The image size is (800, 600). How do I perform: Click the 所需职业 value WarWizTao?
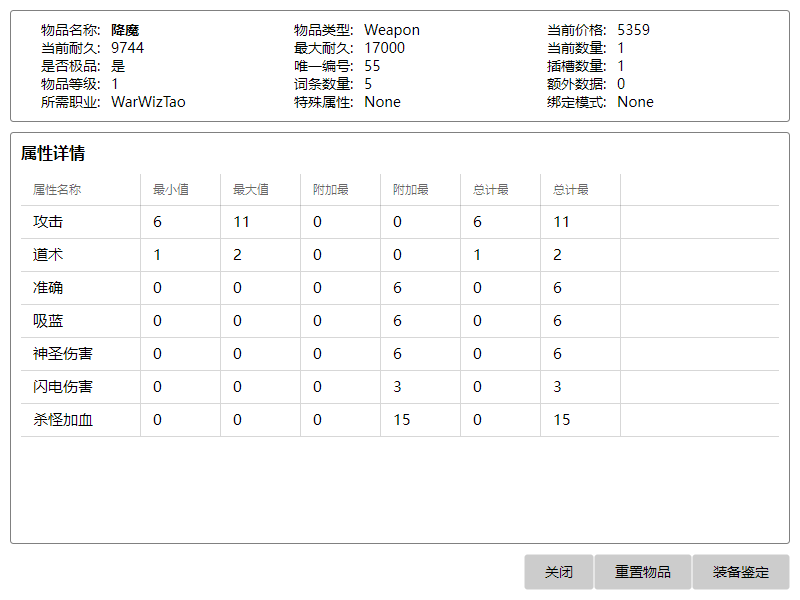click(x=148, y=102)
